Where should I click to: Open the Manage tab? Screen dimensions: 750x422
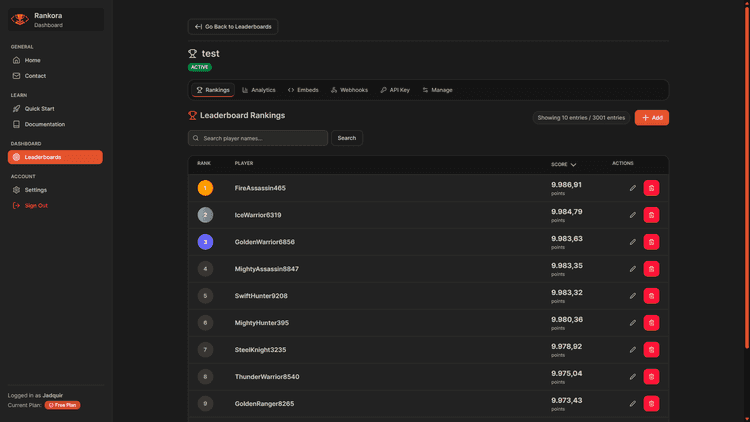tap(437, 90)
